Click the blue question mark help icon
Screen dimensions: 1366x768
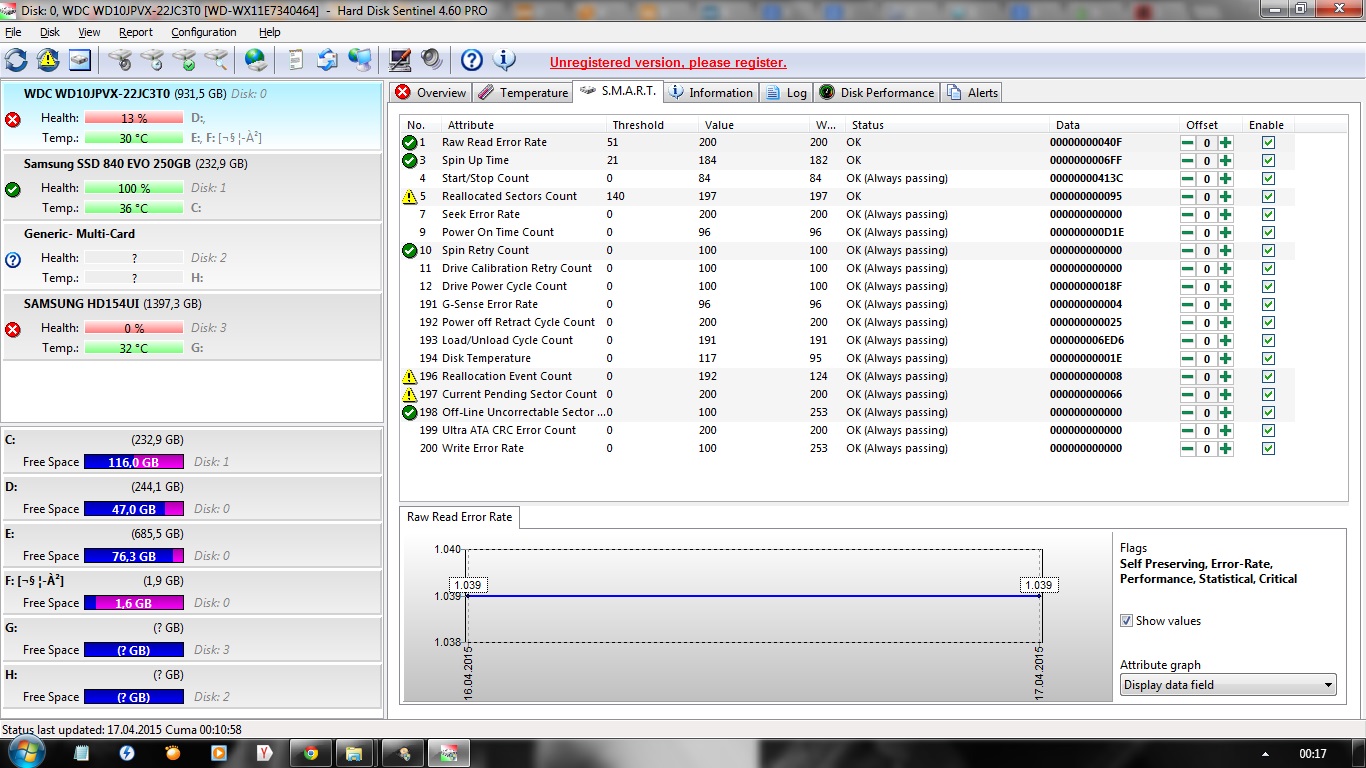click(471, 60)
